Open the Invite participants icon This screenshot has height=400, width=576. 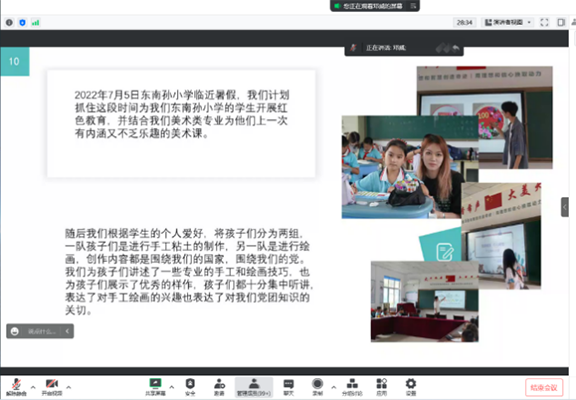(x=219, y=386)
